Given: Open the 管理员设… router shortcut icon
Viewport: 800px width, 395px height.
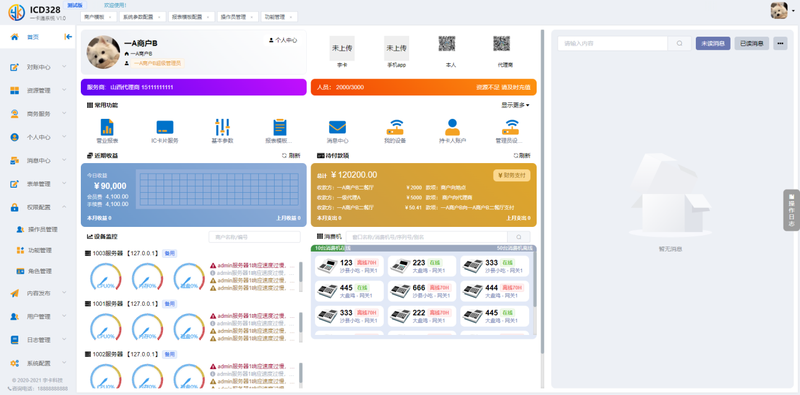Looking at the screenshot, I should [510, 127].
